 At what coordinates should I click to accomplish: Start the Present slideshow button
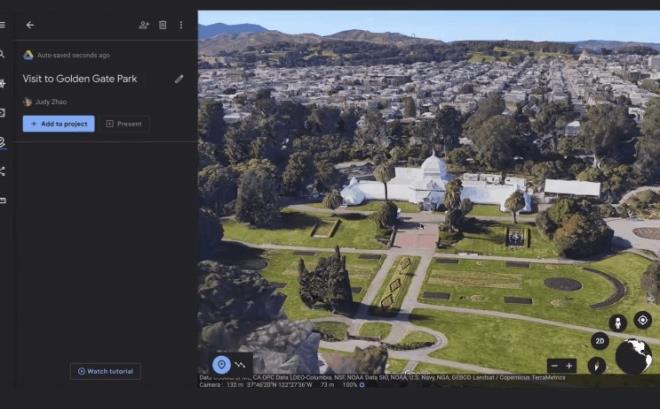tap(124, 124)
